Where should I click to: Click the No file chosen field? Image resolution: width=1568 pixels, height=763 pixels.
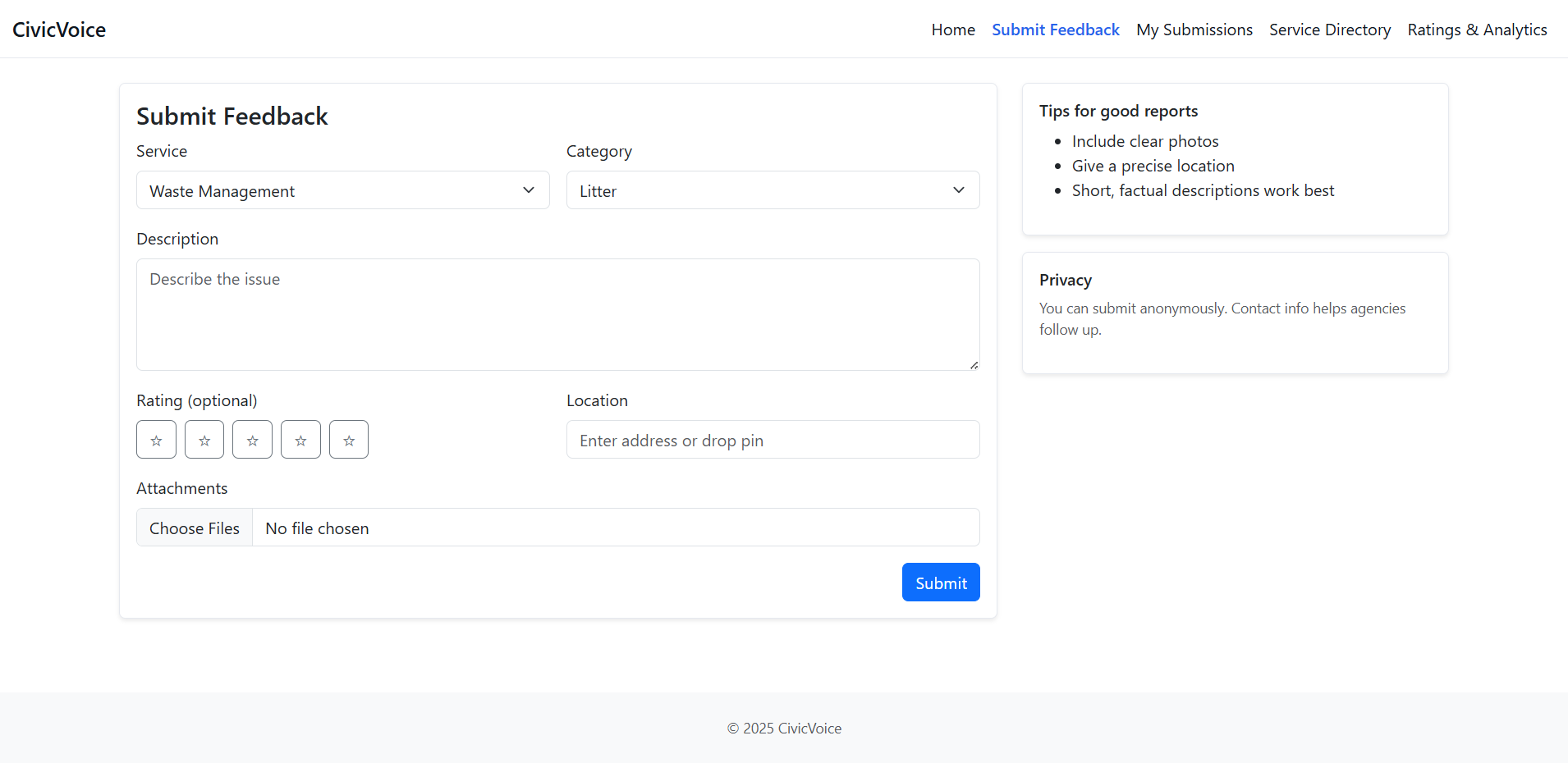point(616,528)
